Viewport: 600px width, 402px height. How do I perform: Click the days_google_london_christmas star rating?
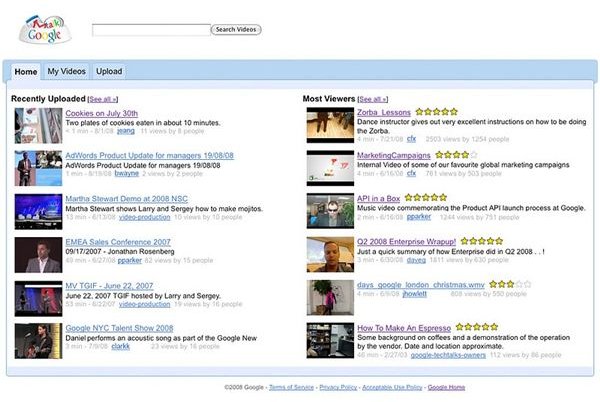pos(510,284)
